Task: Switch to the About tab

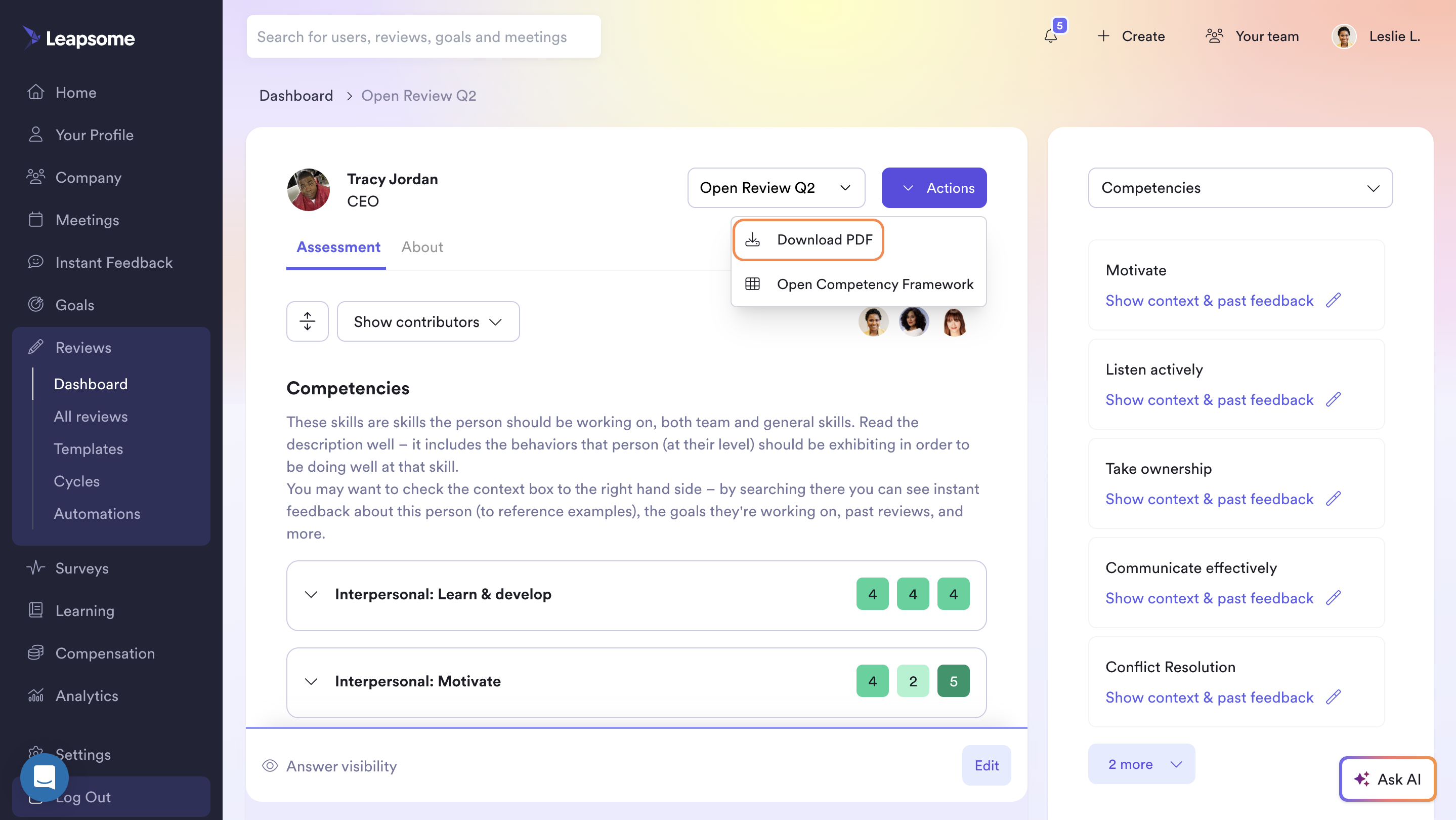Action: coord(421,247)
